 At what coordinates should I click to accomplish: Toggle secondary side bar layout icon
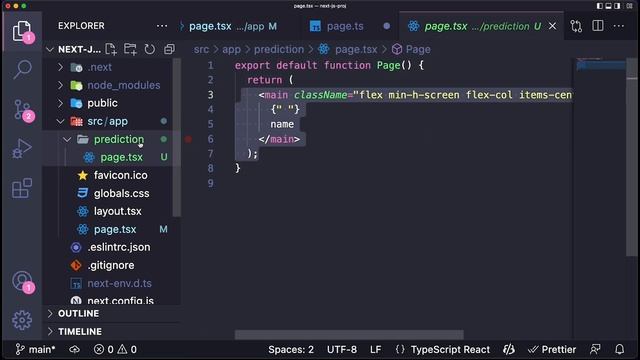coord(618,6)
